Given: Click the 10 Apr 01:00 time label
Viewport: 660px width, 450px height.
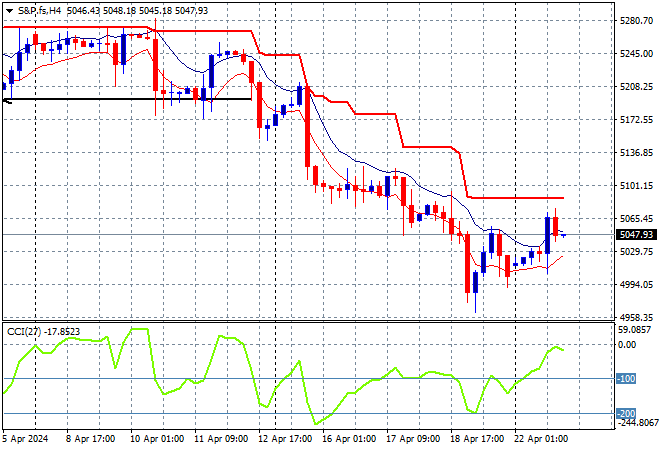Looking at the screenshot, I should coord(157,439).
